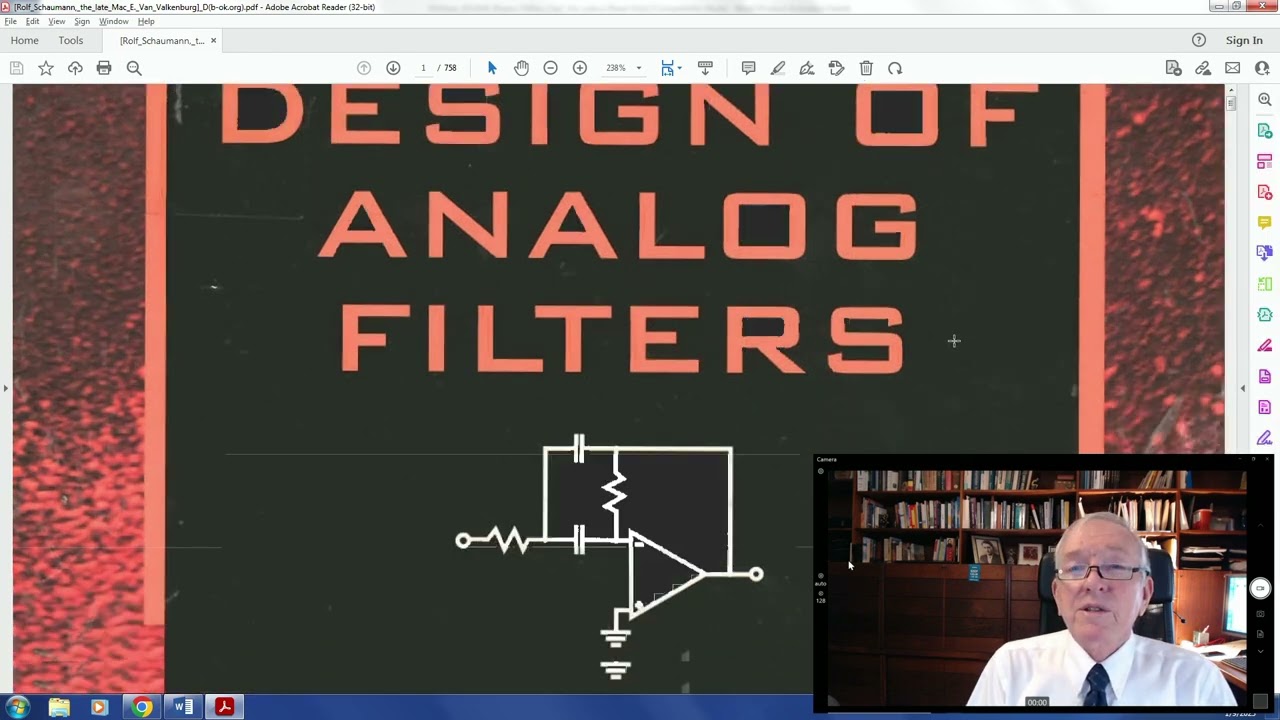This screenshot has width=1280, height=720.
Task: Rotate the page with rotate icon
Action: click(x=895, y=68)
